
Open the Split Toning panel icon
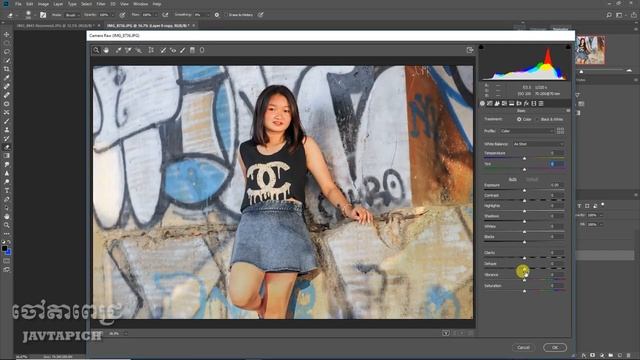(512, 104)
